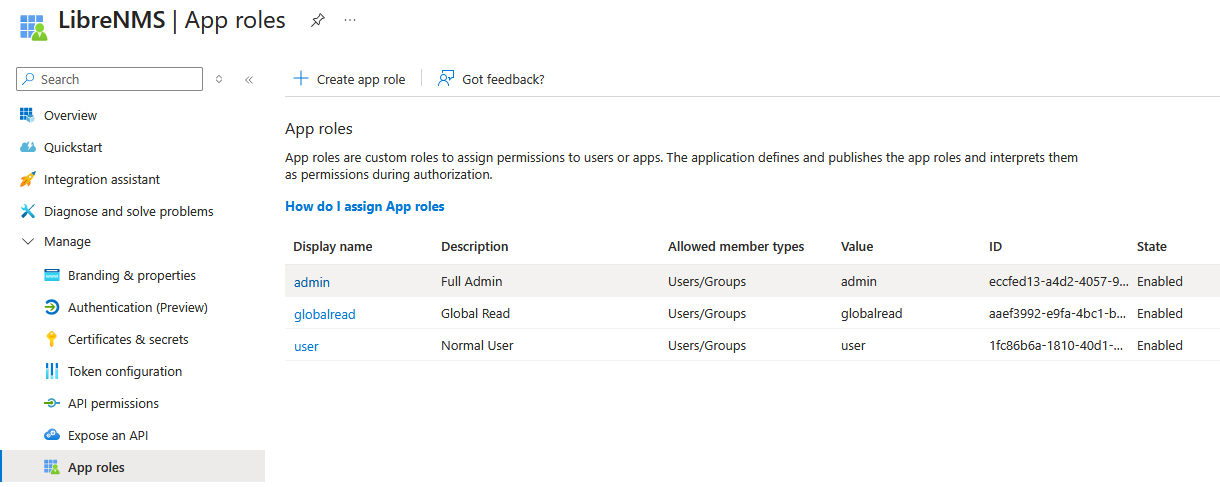
Task: Click the State column header
Action: [1152, 246]
